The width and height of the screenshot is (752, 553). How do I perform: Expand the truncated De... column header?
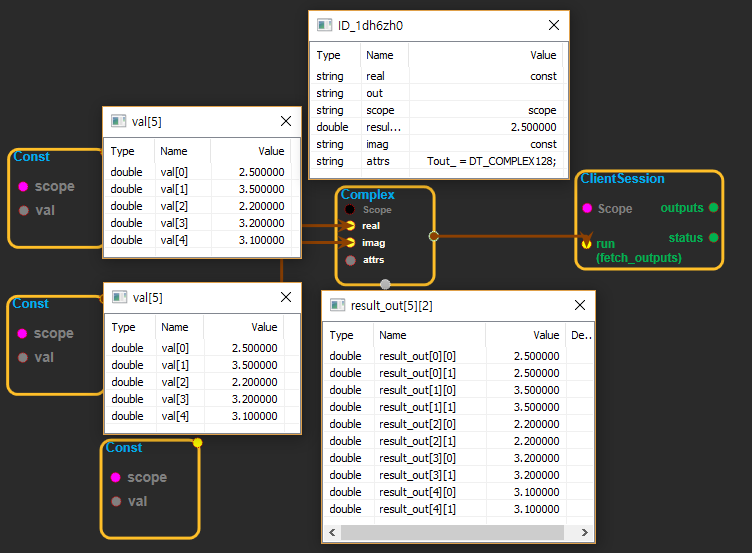(x=580, y=336)
